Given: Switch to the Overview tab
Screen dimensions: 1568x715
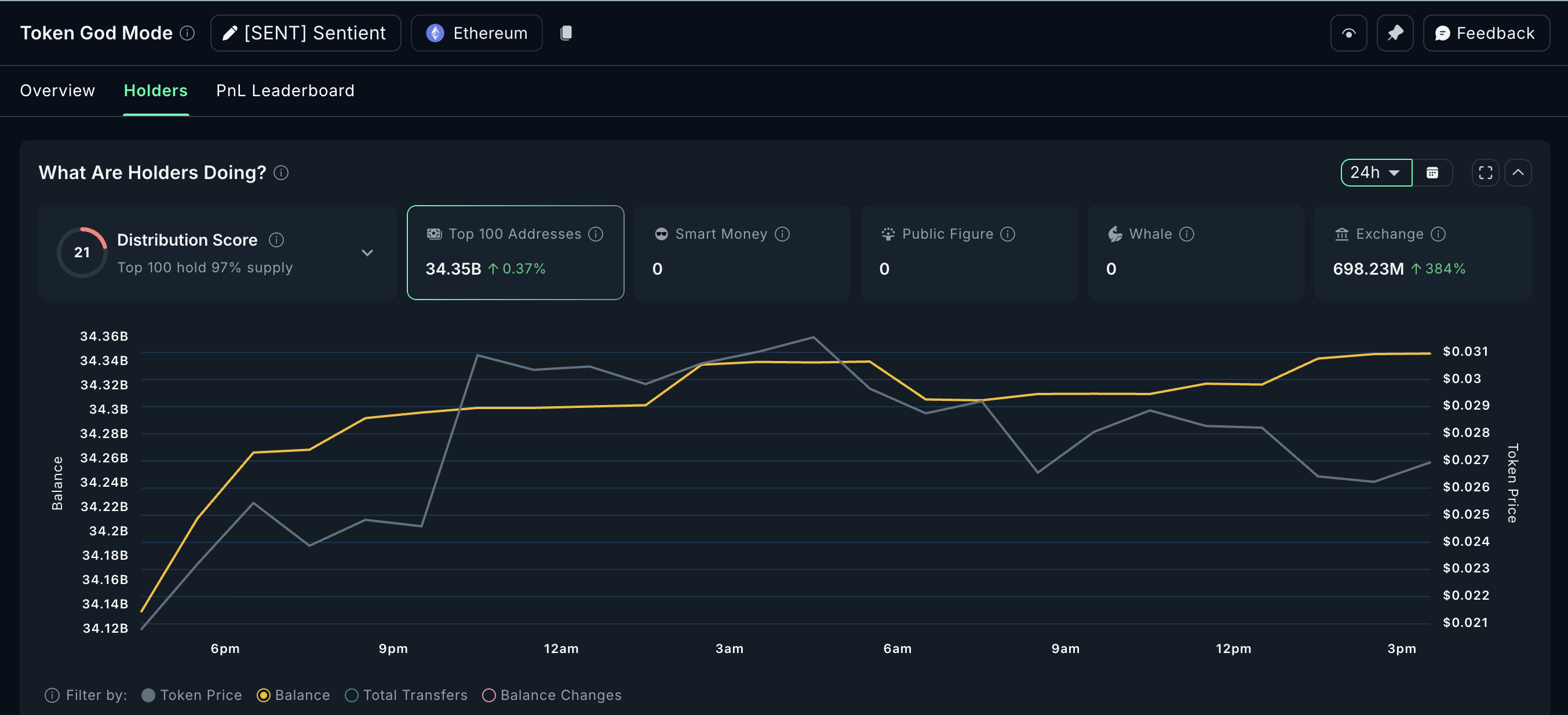Looking at the screenshot, I should (x=57, y=90).
